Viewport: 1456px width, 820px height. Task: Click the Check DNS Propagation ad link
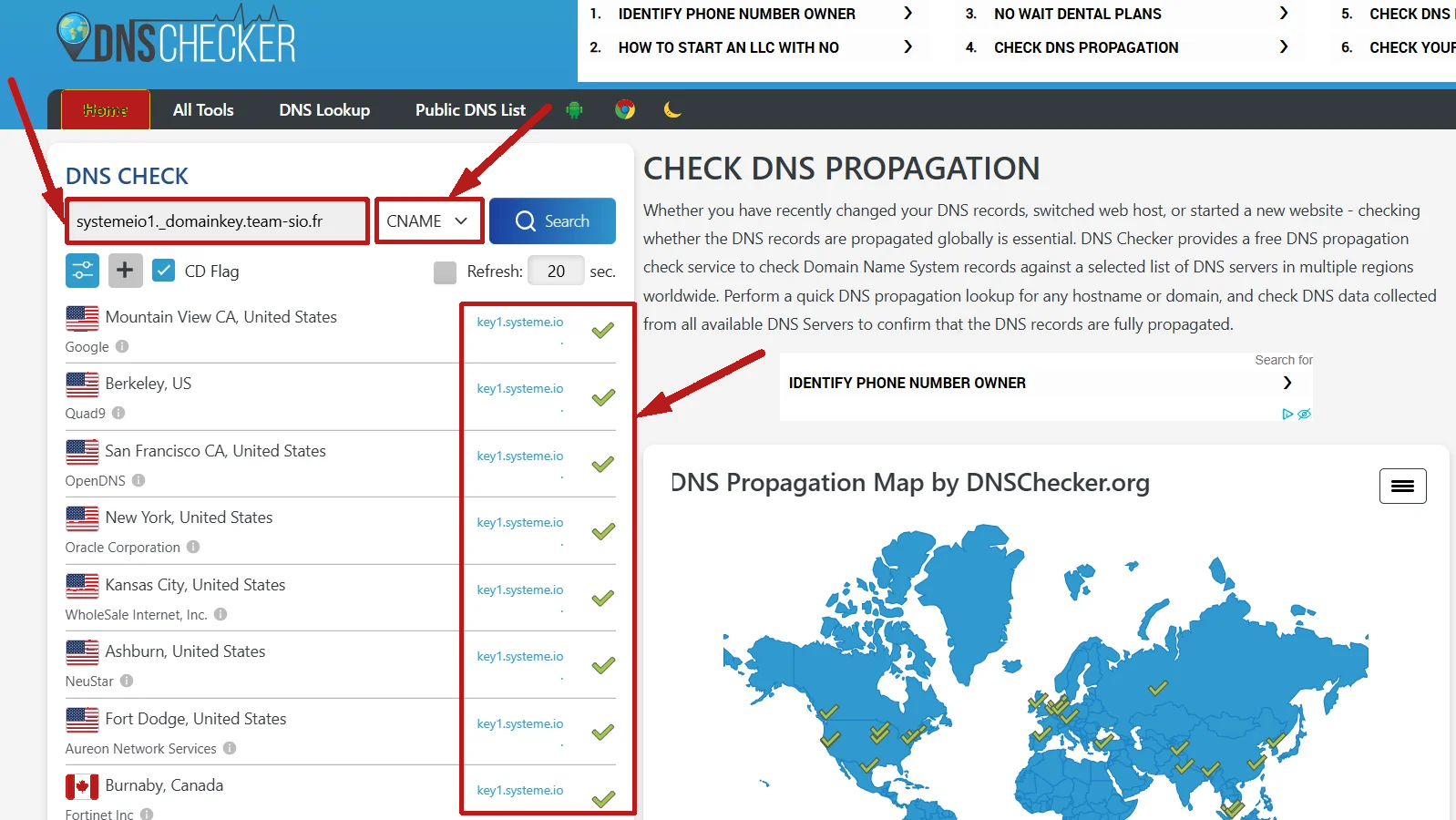click(1086, 47)
